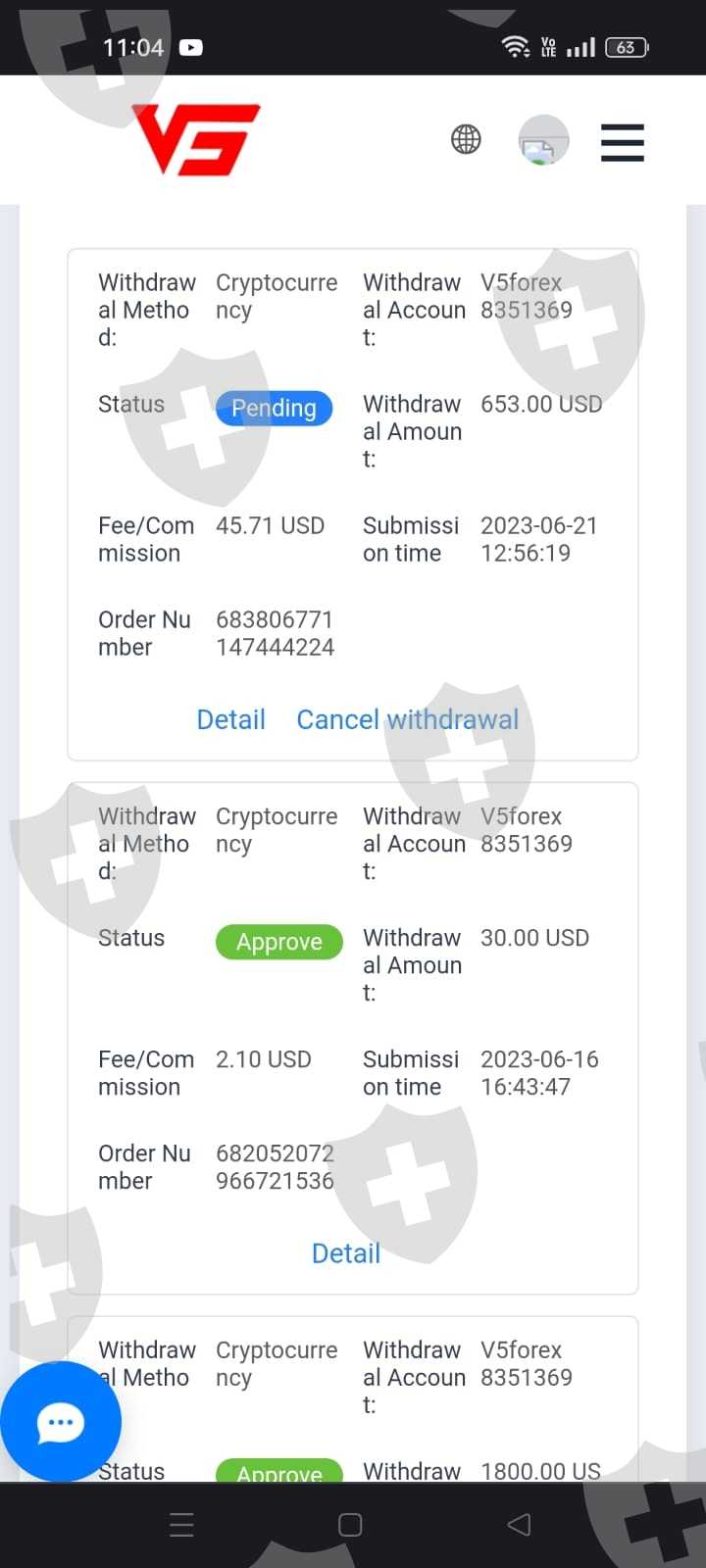This screenshot has height=1568, width=706.
Task: Tap the 45.71 USD fee value
Action: tap(270, 526)
